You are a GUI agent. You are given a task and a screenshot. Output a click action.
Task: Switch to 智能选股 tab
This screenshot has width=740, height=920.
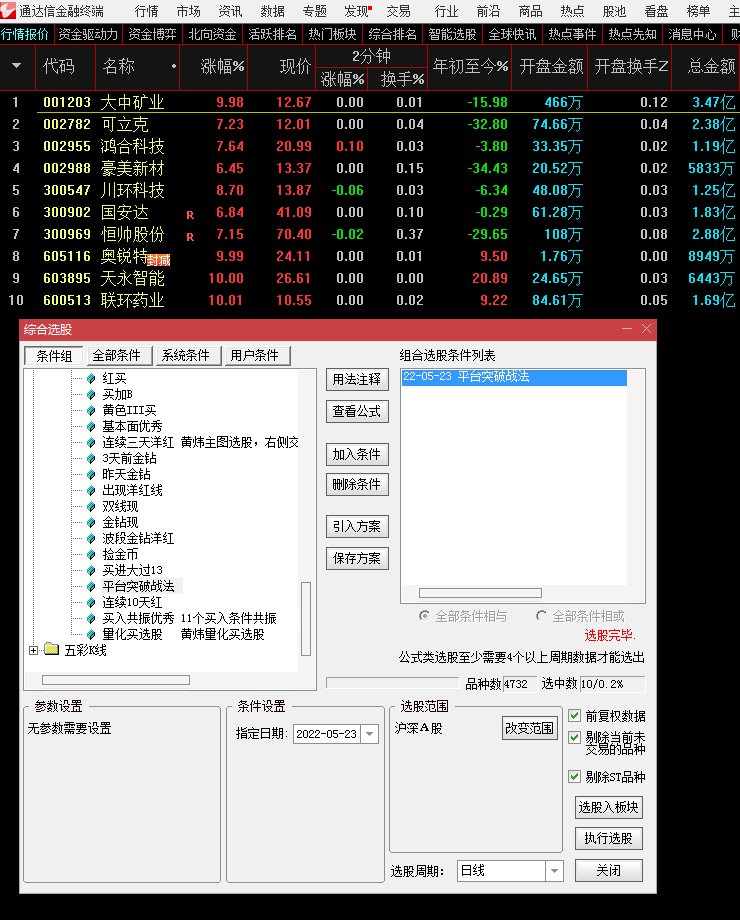point(452,34)
